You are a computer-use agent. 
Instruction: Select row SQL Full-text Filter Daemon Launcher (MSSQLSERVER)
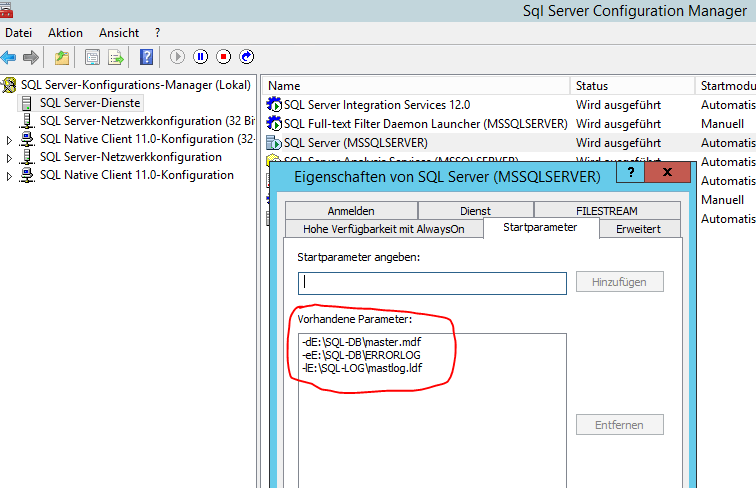pos(426,124)
